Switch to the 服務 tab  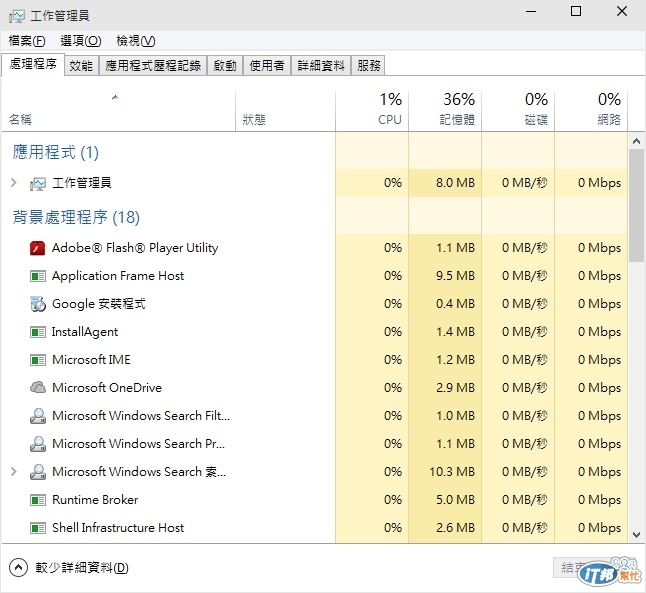(368, 66)
